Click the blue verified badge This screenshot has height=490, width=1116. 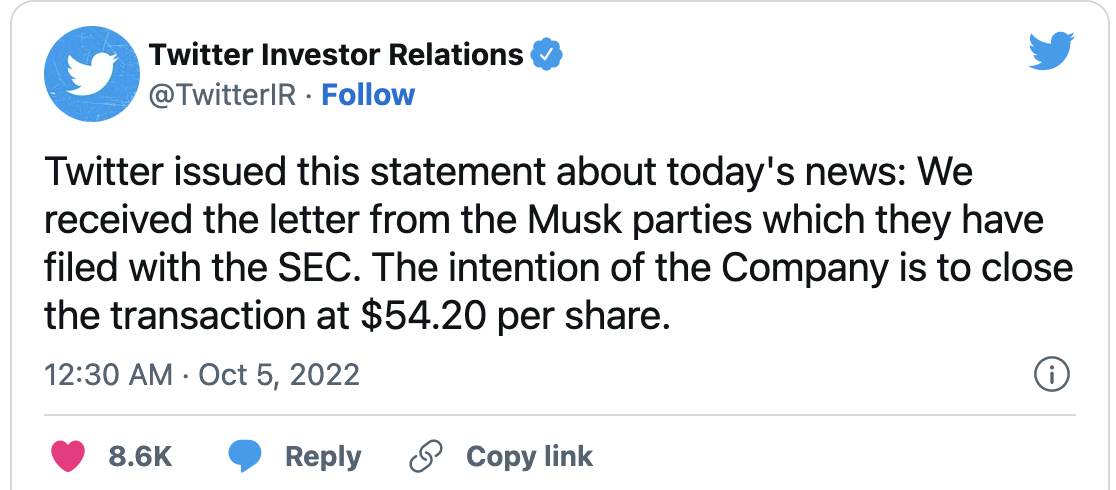pos(546,55)
